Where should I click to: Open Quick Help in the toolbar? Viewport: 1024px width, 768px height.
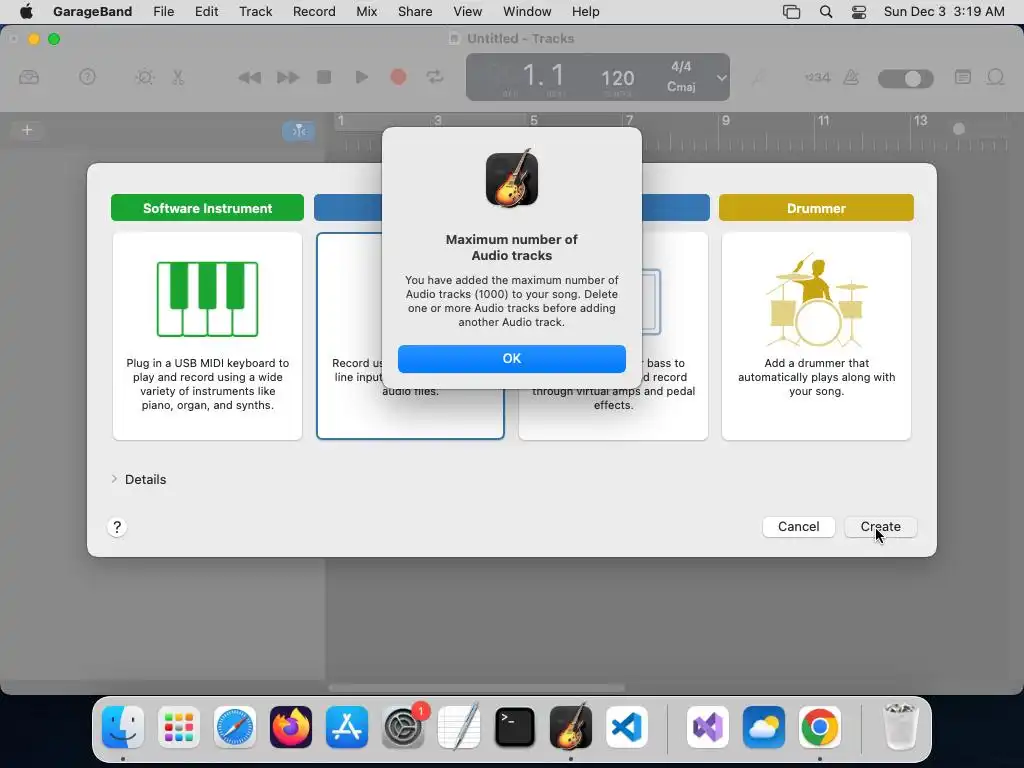pos(87,77)
